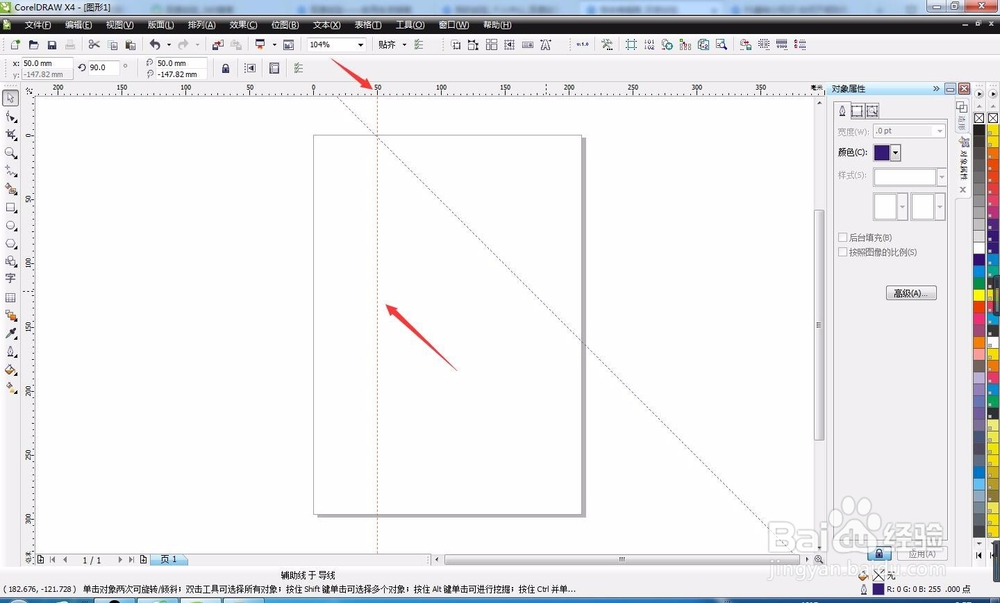This screenshot has width=1000, height=603.
Task: Select the Crop tool in toolbox
Action: pyautogui.click(x=11, y=134)
